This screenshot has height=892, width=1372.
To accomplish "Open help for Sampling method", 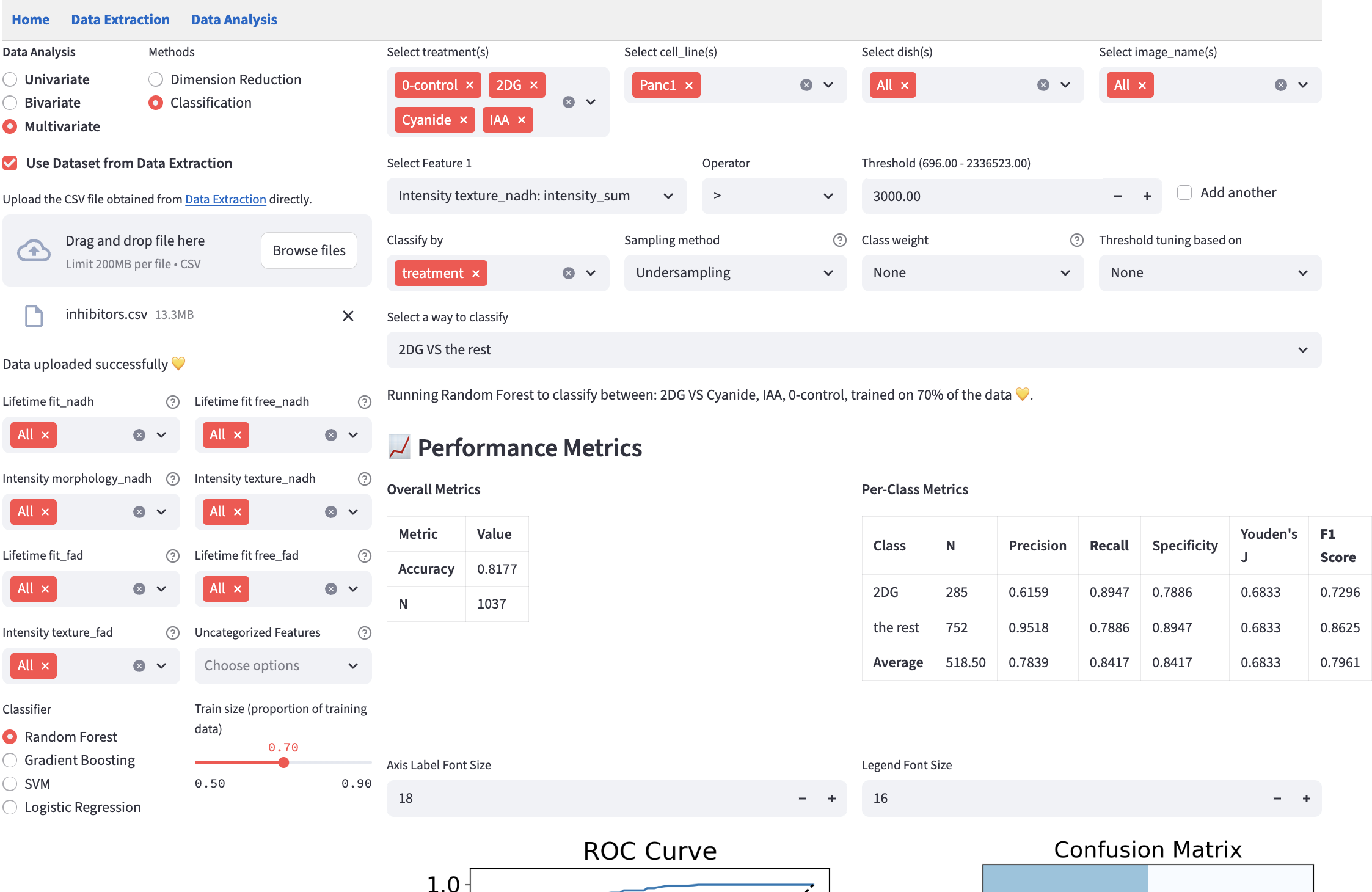I will tap(840, 241).
